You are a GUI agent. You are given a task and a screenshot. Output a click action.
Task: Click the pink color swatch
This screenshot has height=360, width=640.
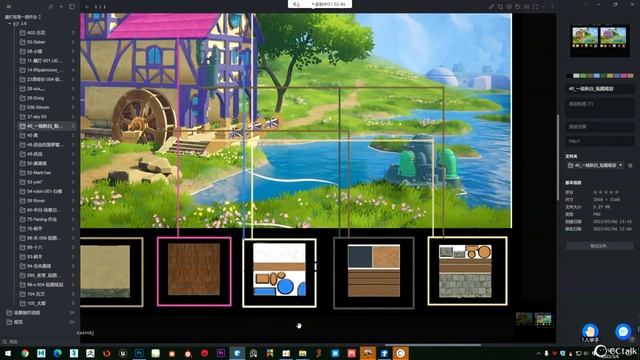(x=624, y=76)
